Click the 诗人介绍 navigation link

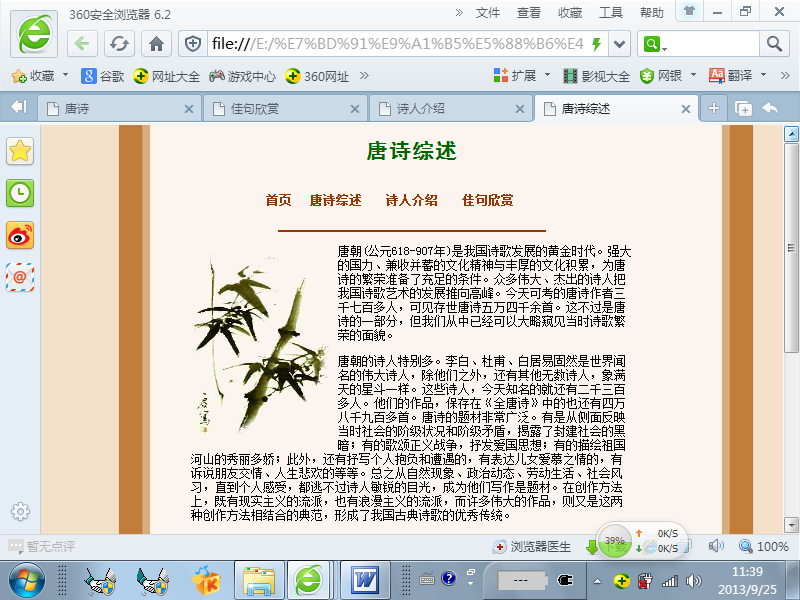tap(411, 200)
